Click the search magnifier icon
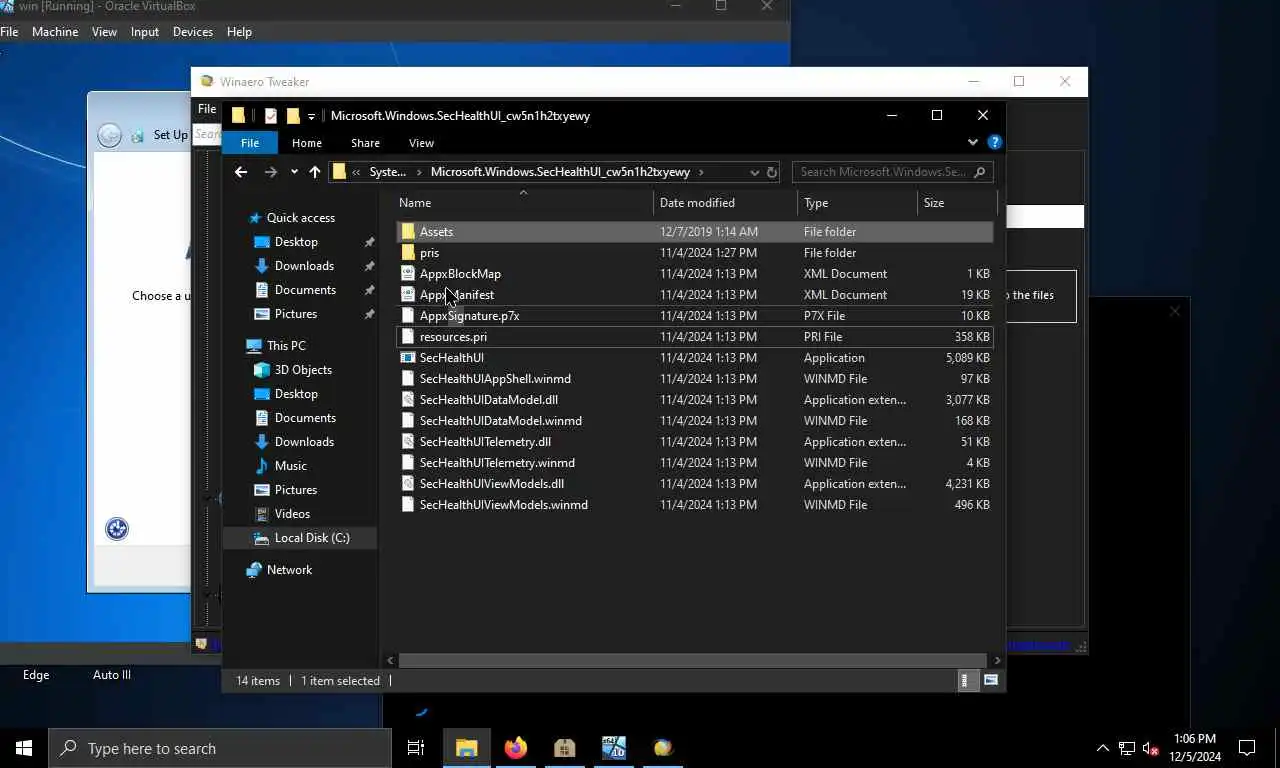This screenshot has height=768, width=1280. click(979, 172)
